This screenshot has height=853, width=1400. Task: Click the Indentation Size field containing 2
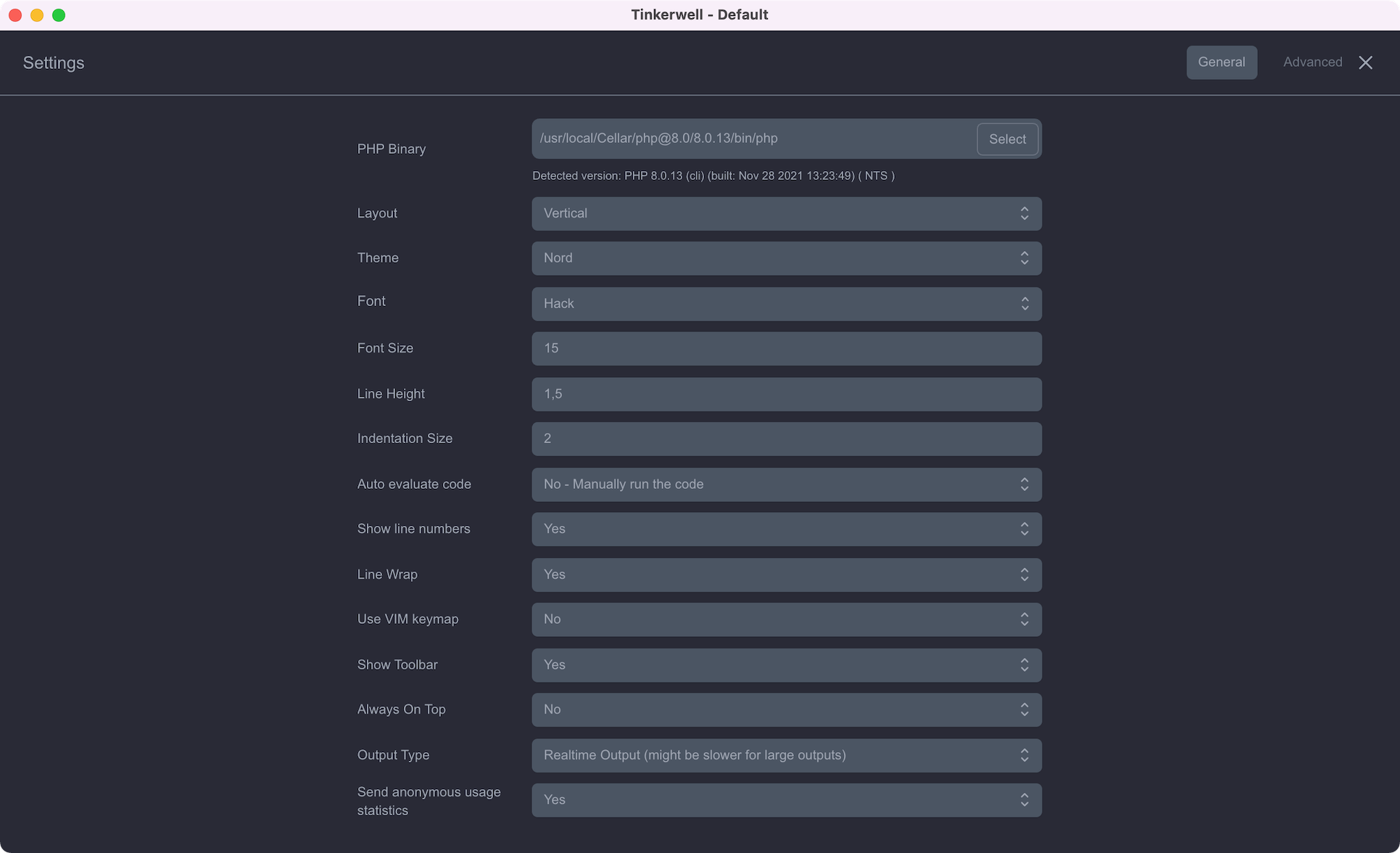pyautogui.click(x=787, y=439)
